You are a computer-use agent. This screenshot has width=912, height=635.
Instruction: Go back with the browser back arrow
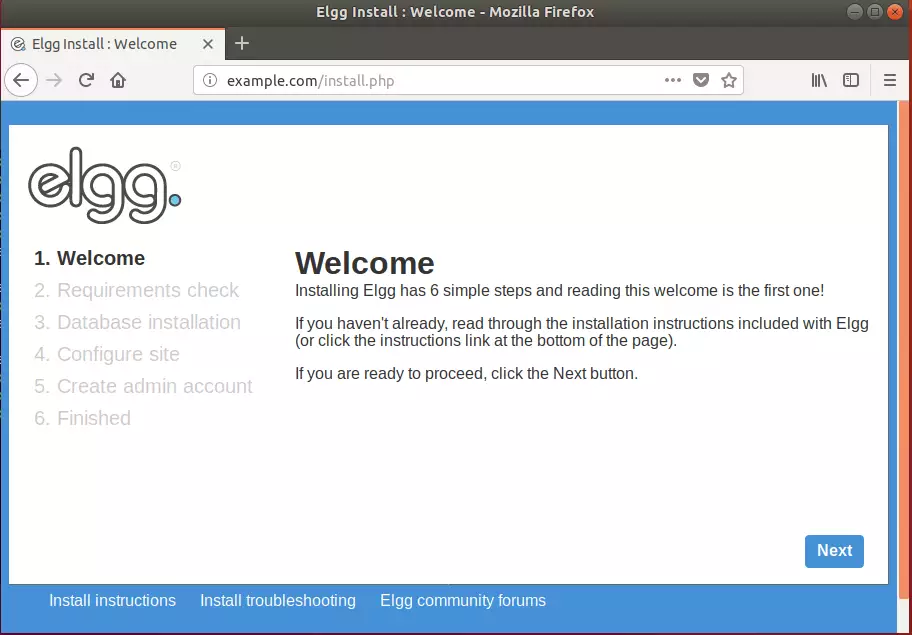(x=21, y=80)
